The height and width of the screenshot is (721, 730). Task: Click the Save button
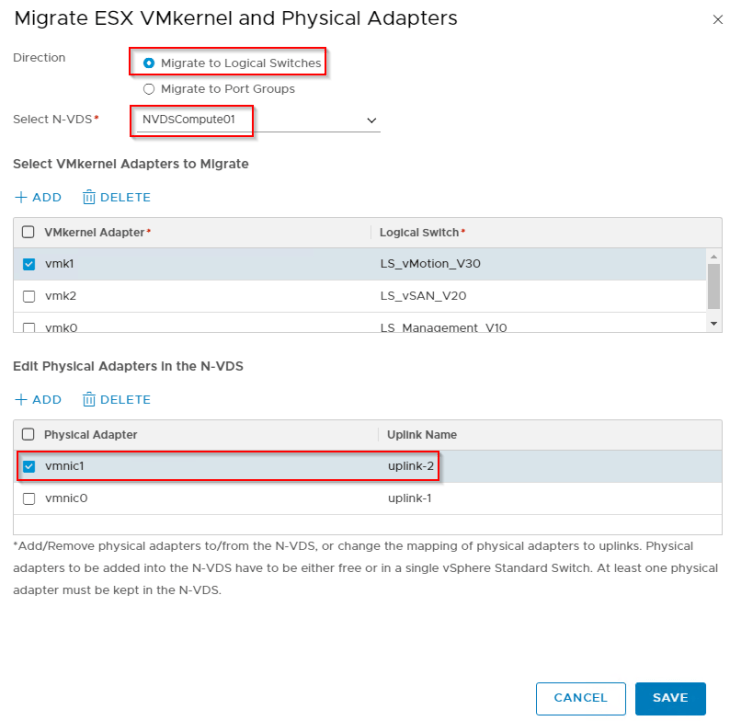669,698
